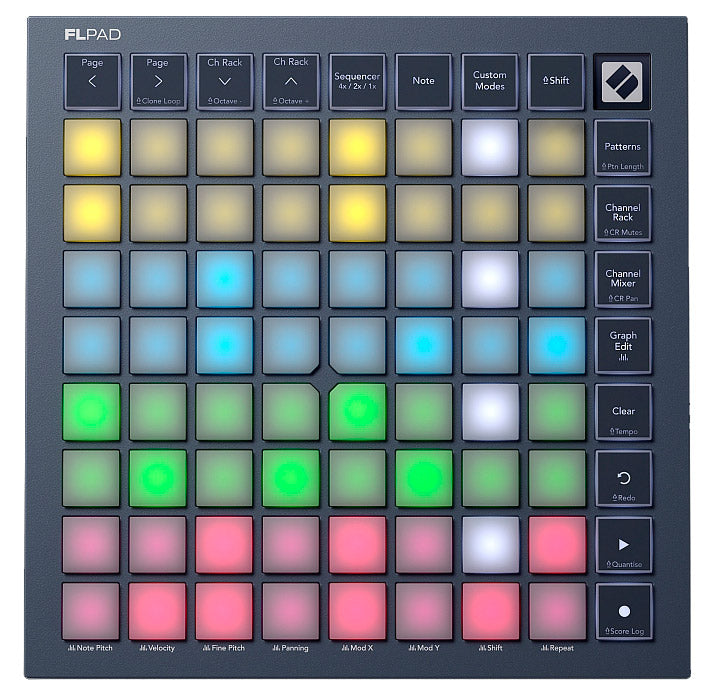The height and width of the screenshot is (700, 716).
Task: Tap the bottom pad labeled Panning
Action: pos(291,611)
